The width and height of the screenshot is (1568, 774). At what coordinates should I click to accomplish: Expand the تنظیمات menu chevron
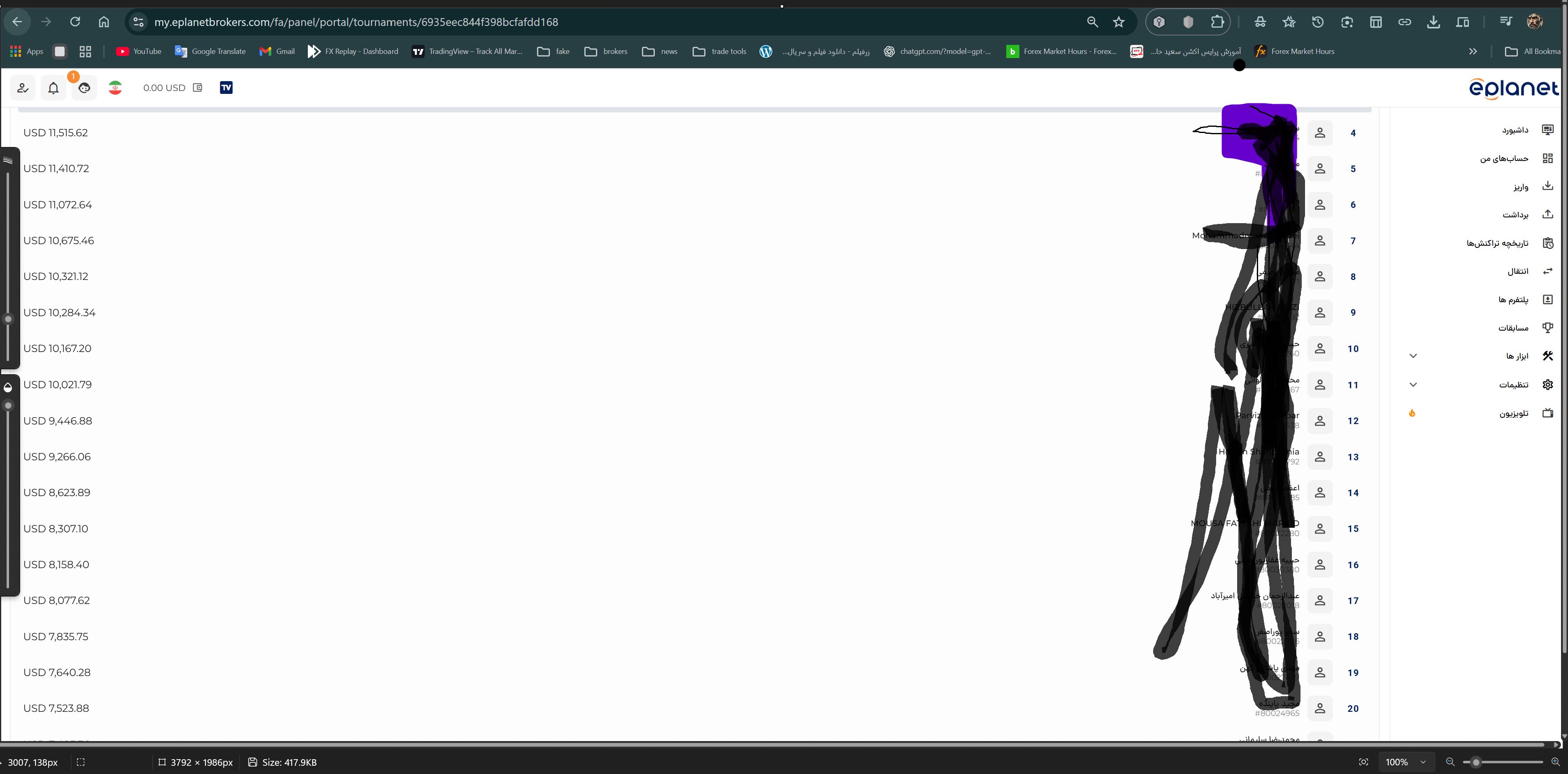pos(1413,385)
